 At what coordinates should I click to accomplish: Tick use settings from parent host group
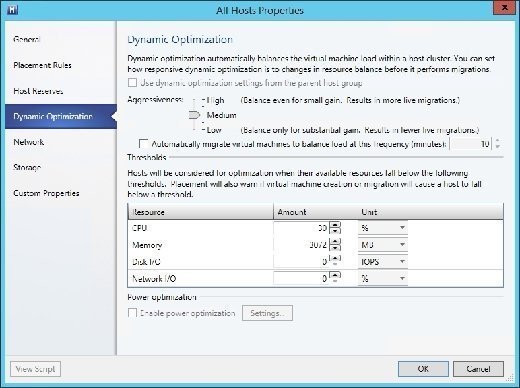click(132, 83)
